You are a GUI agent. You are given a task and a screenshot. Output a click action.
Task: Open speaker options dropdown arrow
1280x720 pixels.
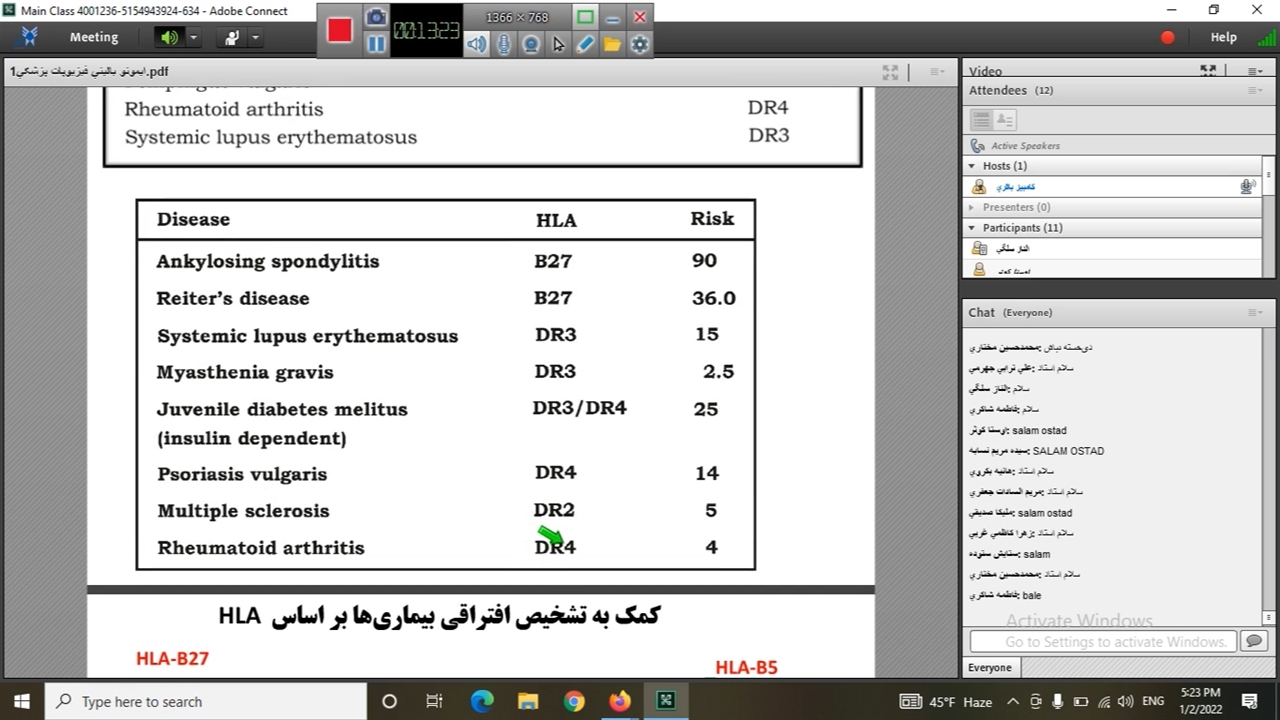coord(194,37)
